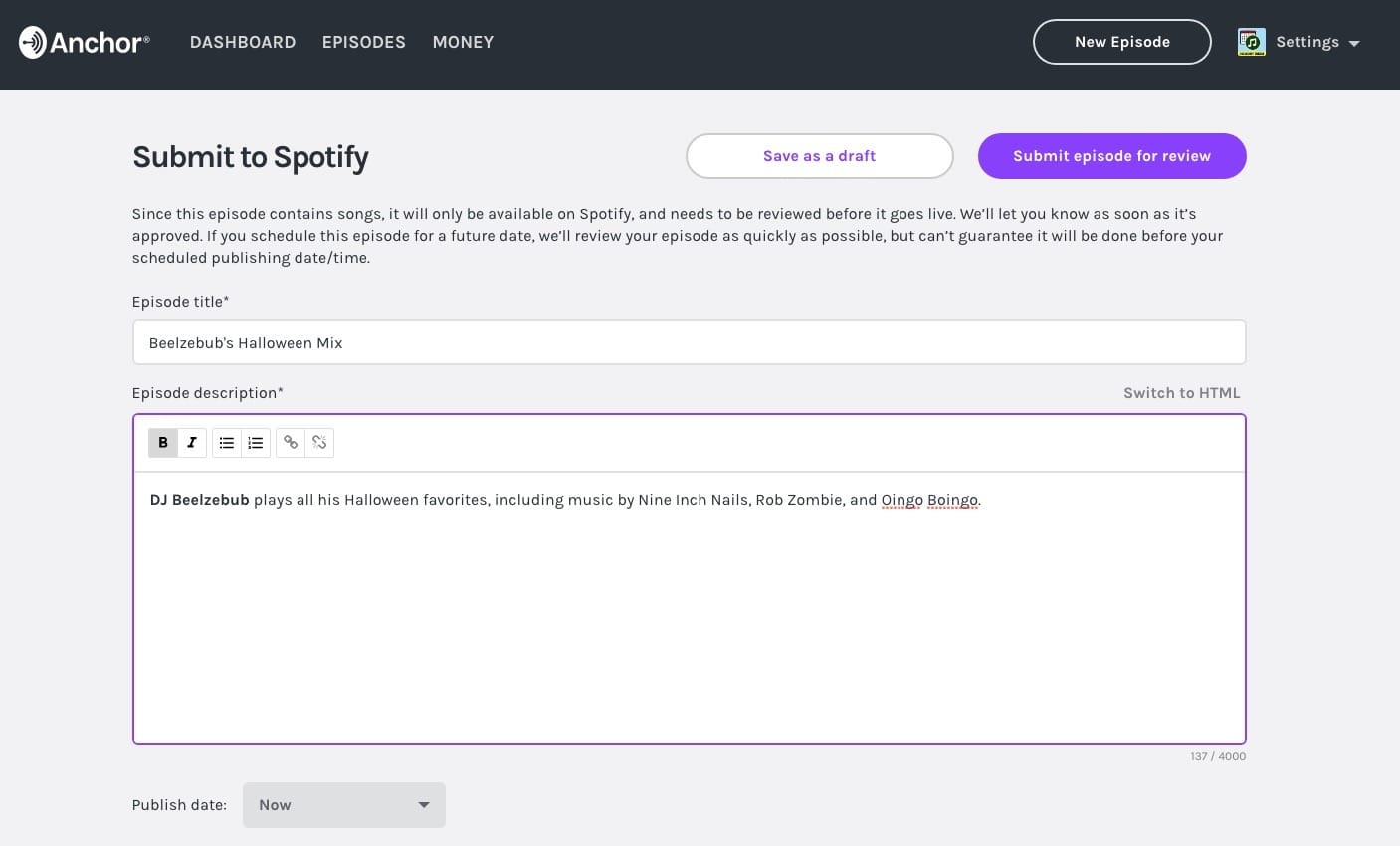Submit episode for review
Viewport: 1400px width, 846px height.
[1111, 156]
